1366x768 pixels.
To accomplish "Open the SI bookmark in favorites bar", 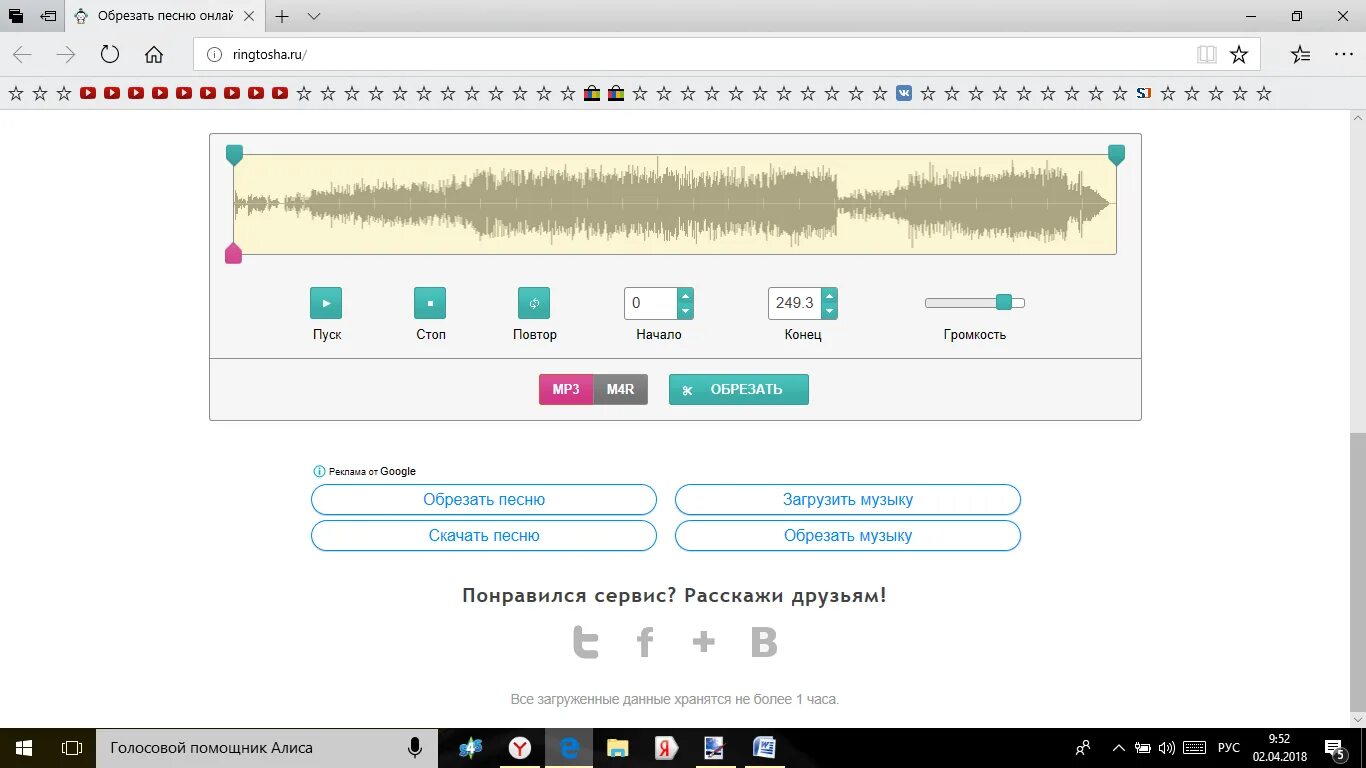I will click(x=1144, y=93).
